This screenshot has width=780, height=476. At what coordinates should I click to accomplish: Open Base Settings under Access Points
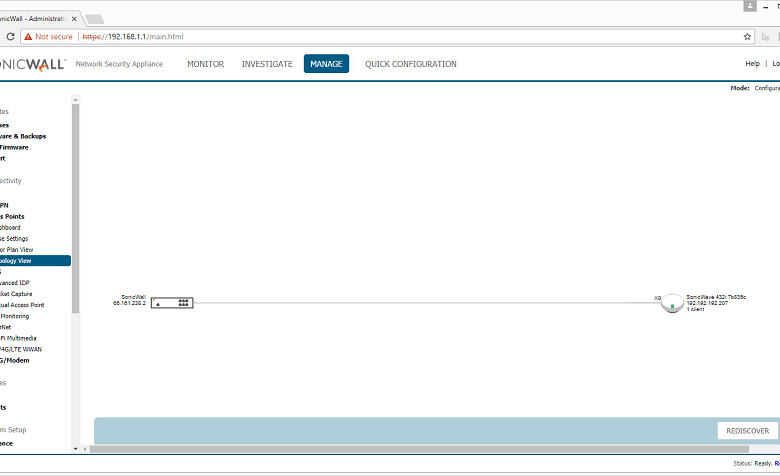click(14, 238)
